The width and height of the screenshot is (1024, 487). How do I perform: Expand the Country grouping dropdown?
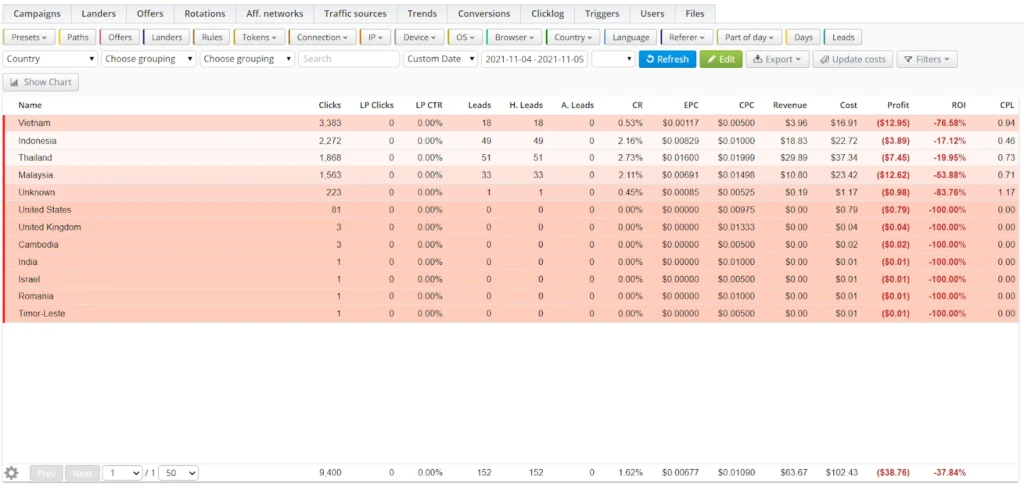(x=50, y=59)
